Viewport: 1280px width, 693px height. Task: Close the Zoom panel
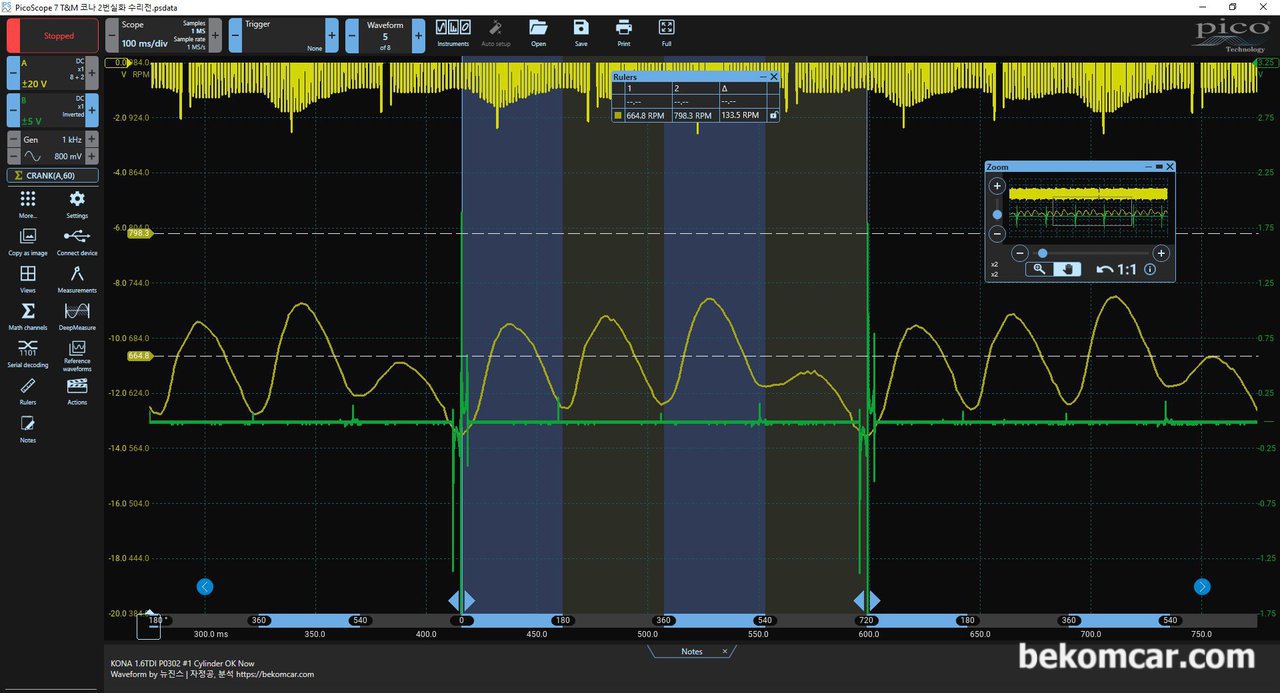click(x=1170, y=167)
